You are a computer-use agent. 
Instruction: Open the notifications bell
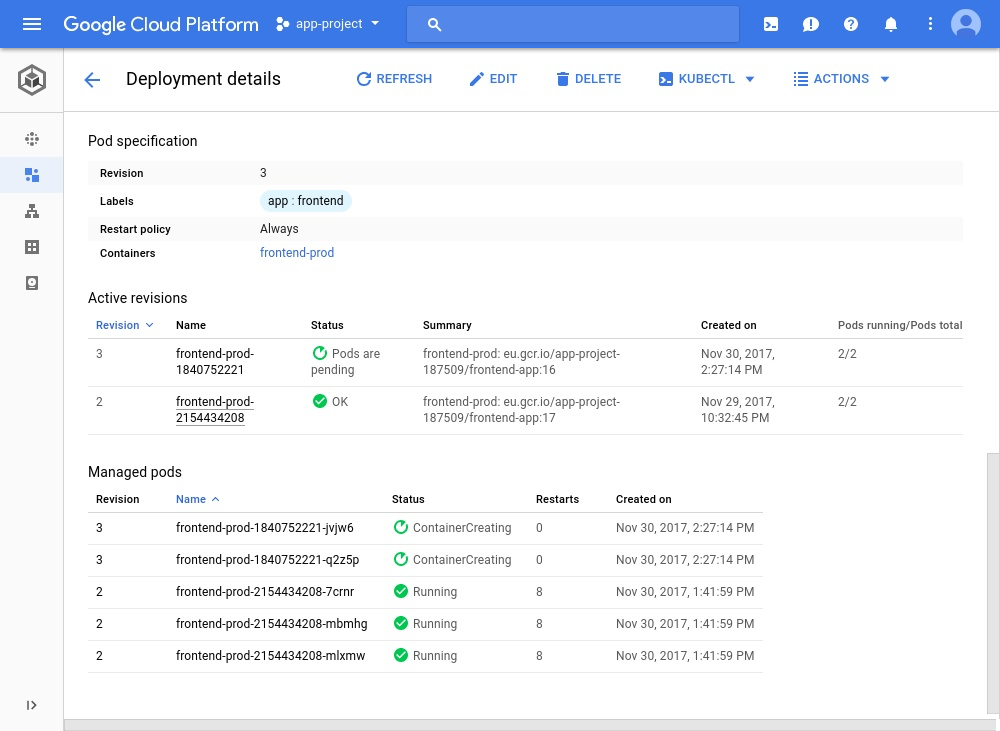[x=891, y=24]
